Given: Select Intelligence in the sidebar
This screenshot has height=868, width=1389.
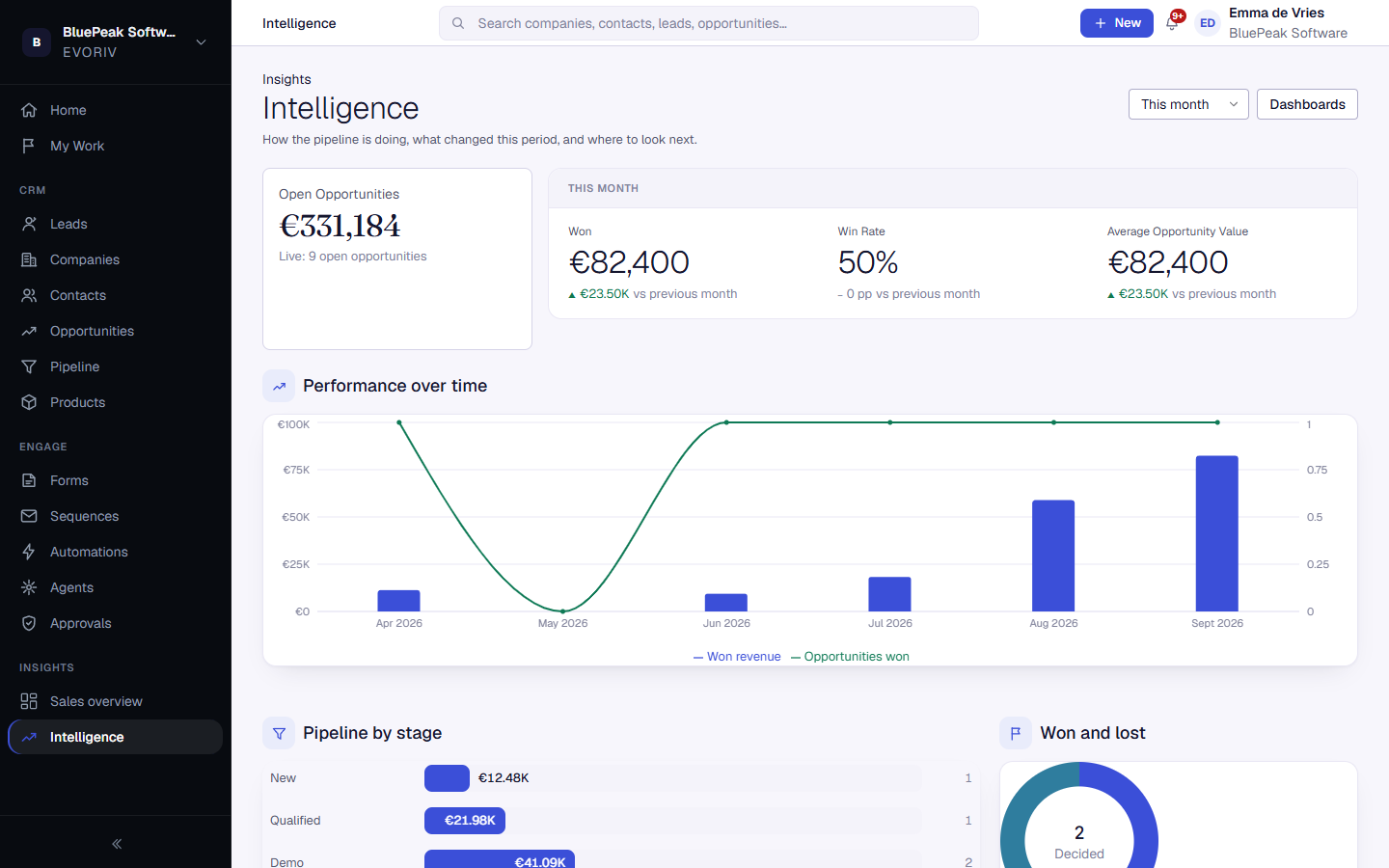Looking at the screenshot, I should pyautogui.click(x=115, y=737).
